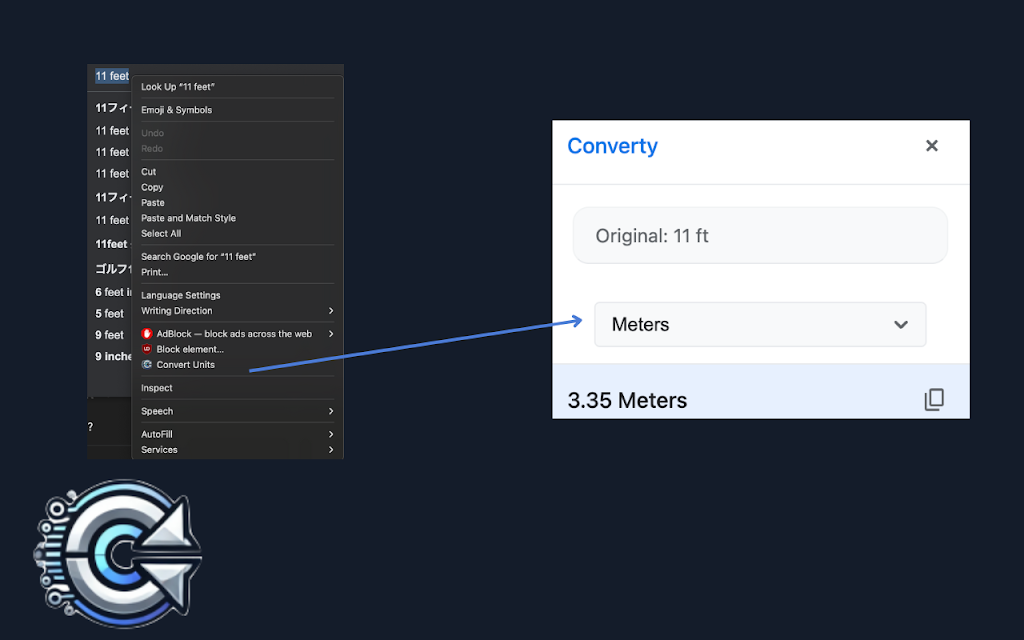Close the Converty popup
The image size is (1024, 640).
(932, 146)
